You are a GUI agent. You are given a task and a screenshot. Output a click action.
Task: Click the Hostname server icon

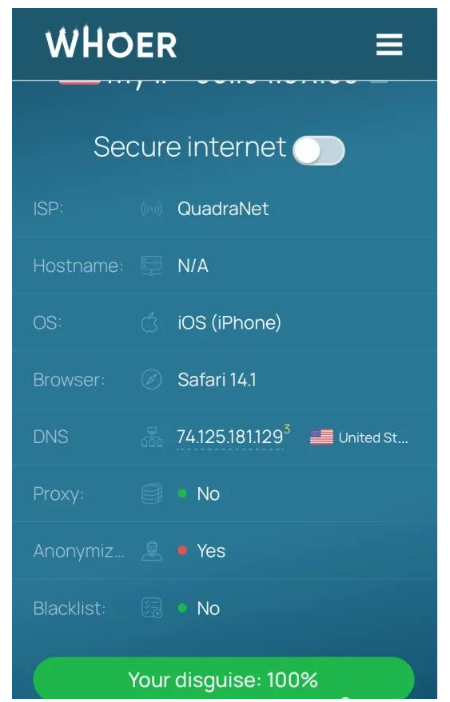(x=151, y=265)
